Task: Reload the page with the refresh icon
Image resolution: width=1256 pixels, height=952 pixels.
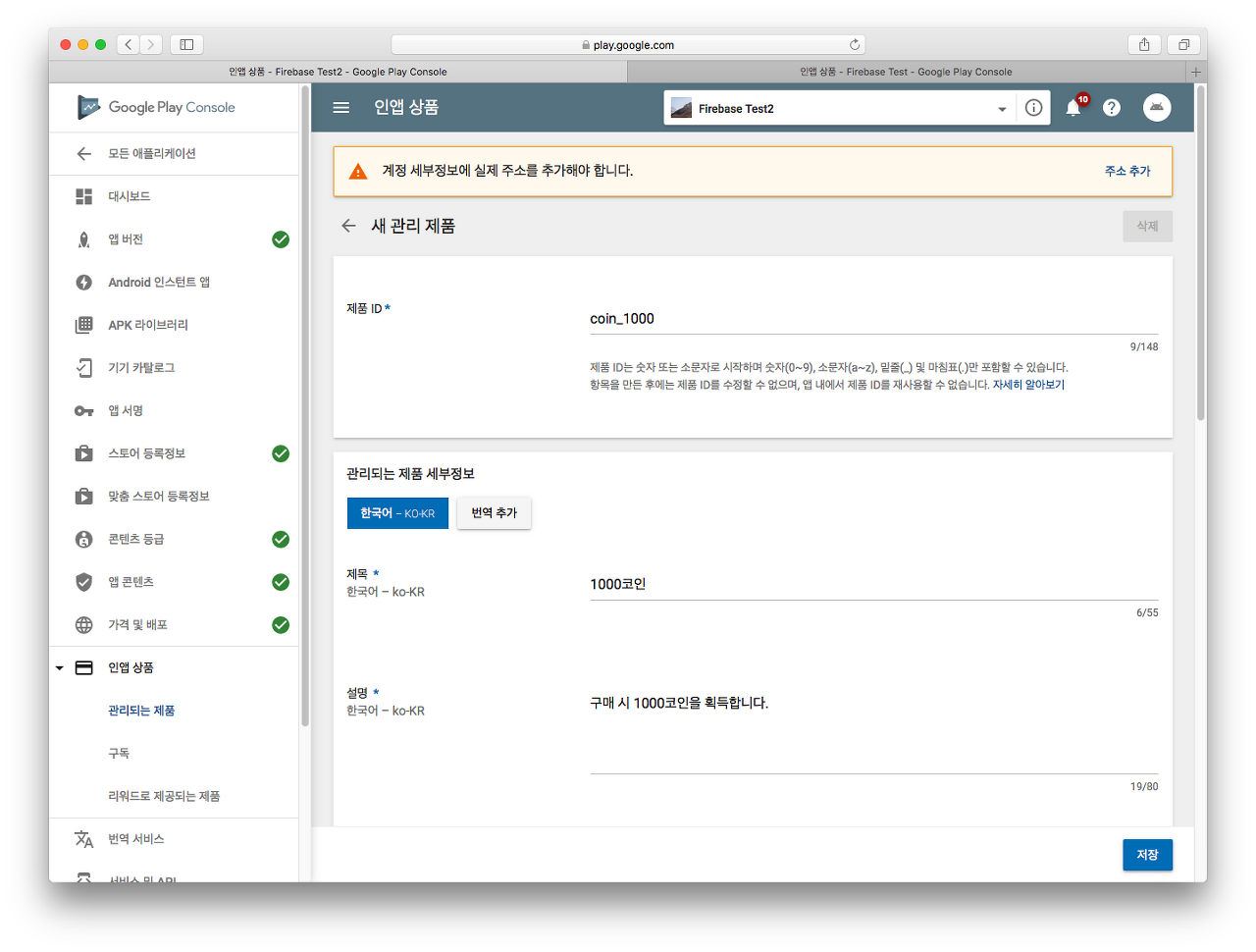Action: click(x=855, y=44)
